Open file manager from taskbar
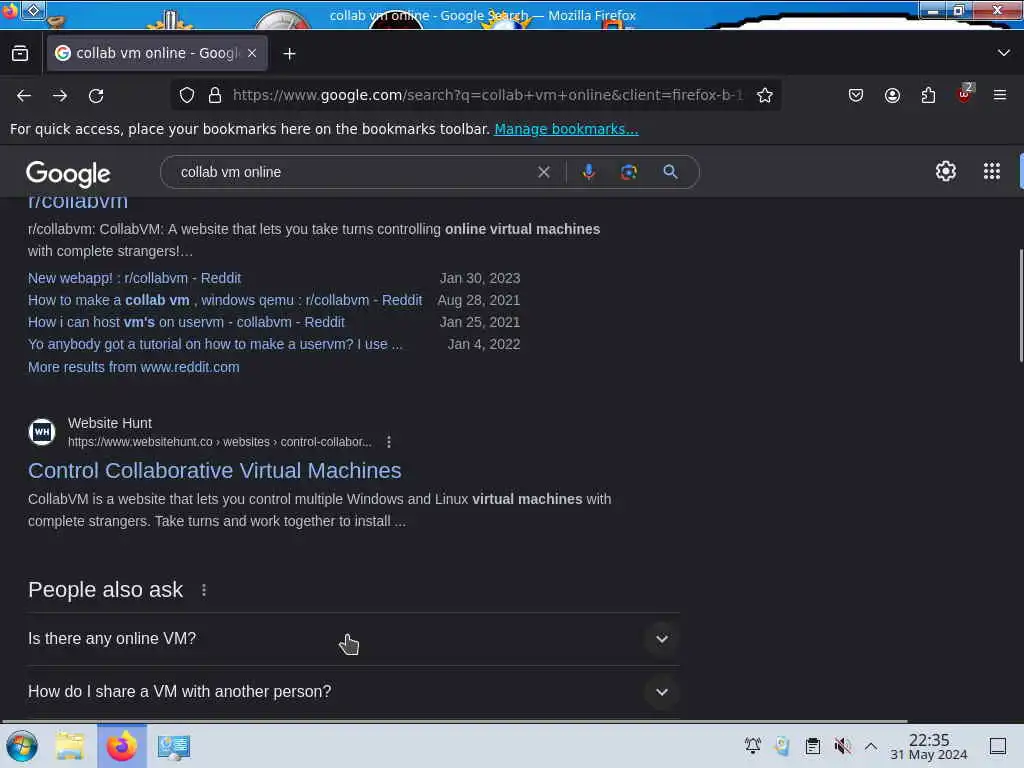The width and height of the screenshot is (1024, 768). [70, 746]
